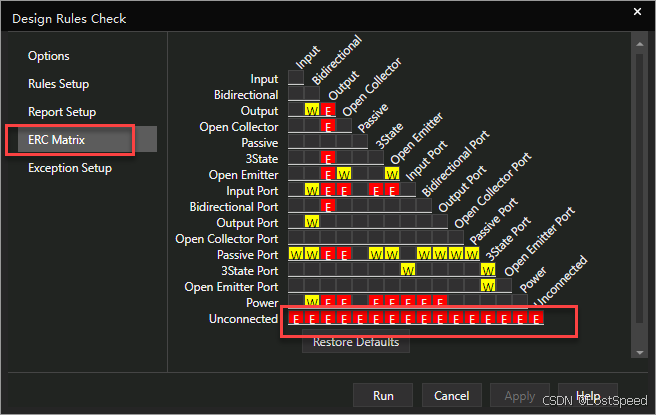
Task: Open Exception Setup page
Action: pyautogui.click(x=70, y=168)
